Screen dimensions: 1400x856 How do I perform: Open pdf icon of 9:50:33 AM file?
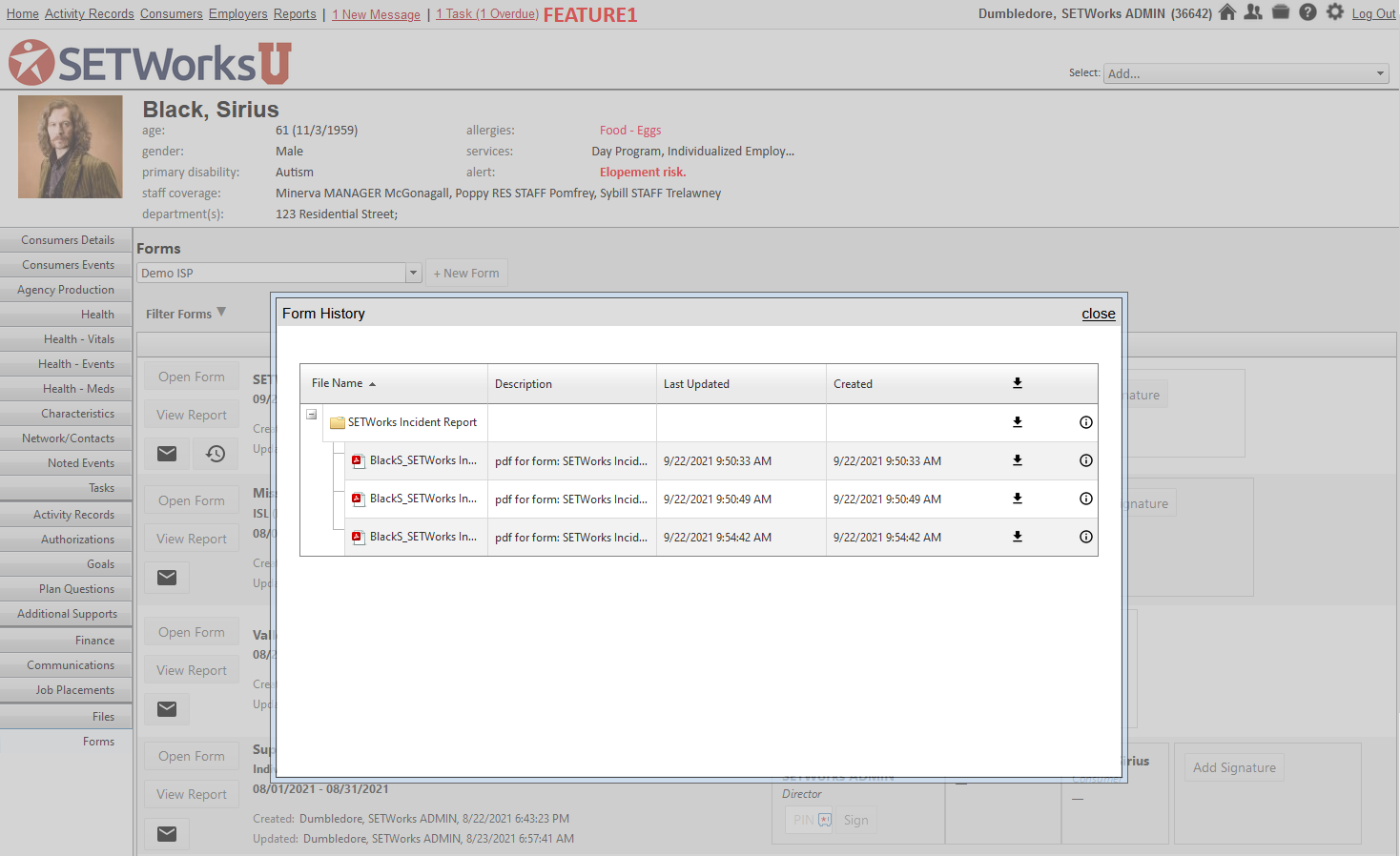359,460
